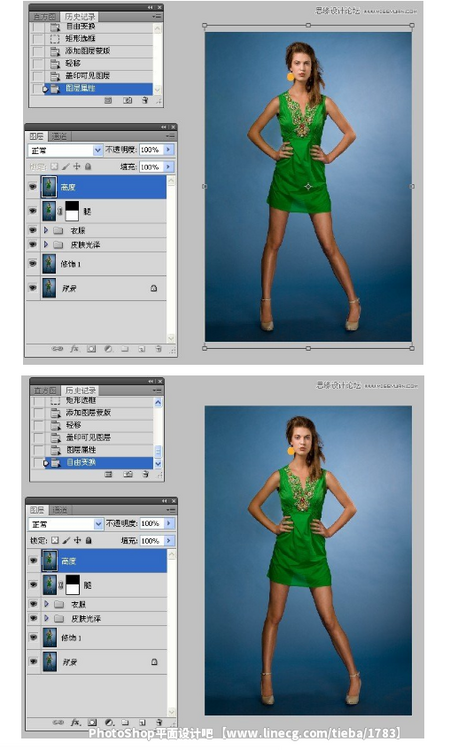This screenshot has width=450, height=750.
Task: Upper screenshot: click history camera snapshot icon
Action: 127,100
